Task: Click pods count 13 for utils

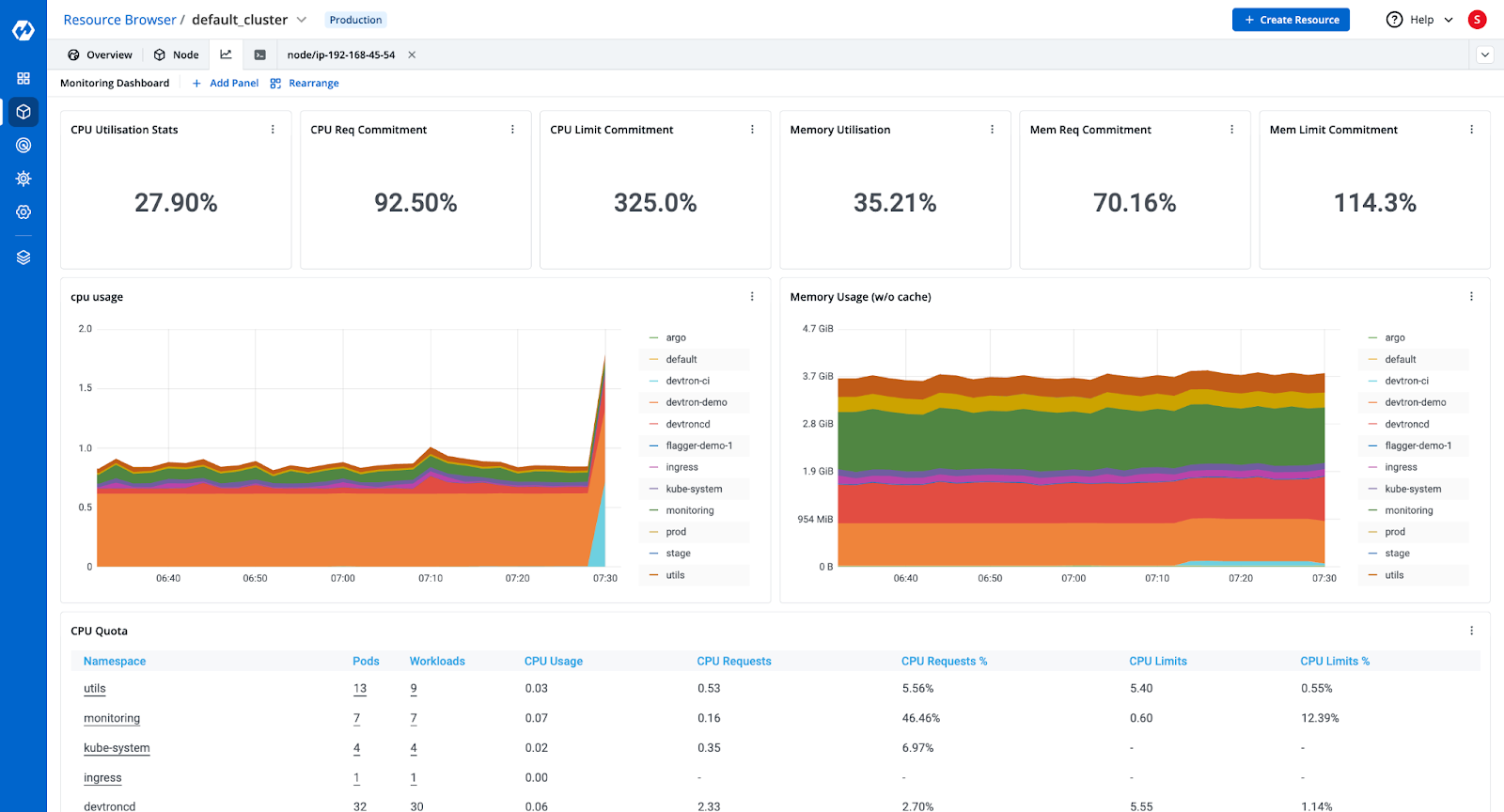Action: click(x=360, y=689)
